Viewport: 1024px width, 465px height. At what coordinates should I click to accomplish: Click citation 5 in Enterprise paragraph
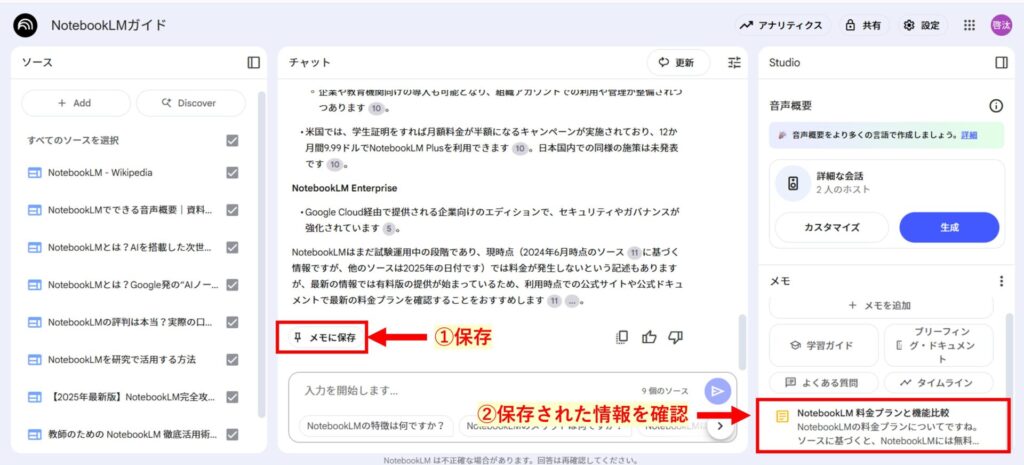pos(389,229)
